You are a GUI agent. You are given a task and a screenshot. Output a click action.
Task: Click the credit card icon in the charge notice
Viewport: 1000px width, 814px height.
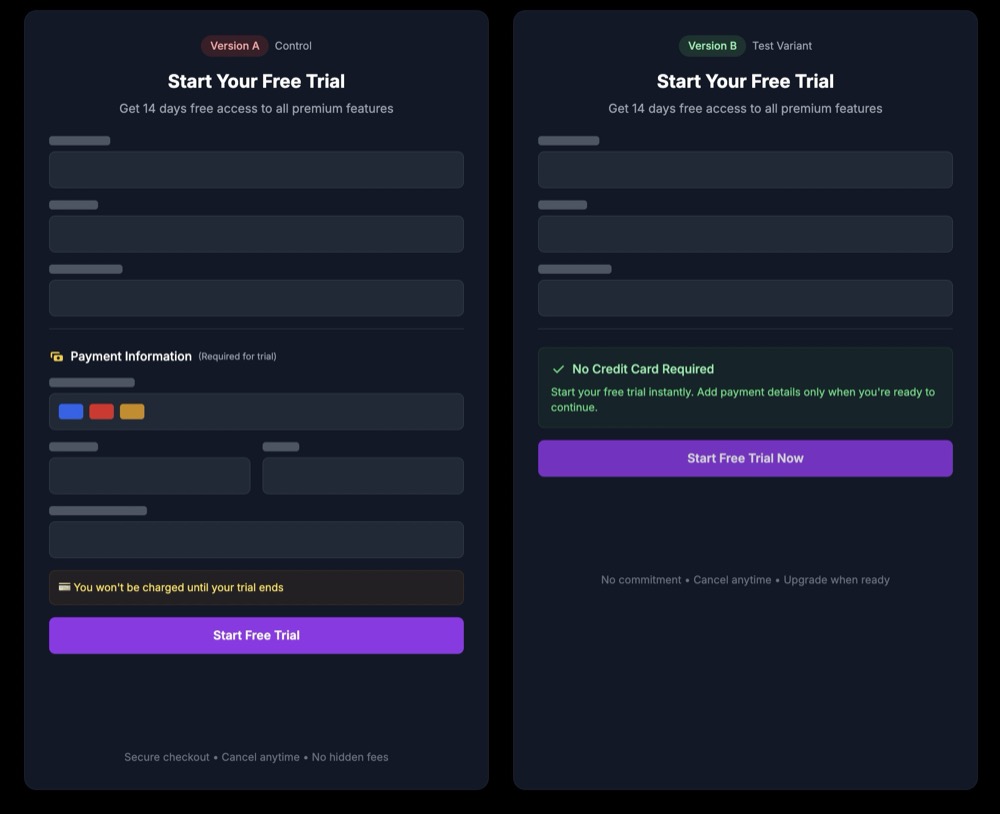tap(64, 587)
